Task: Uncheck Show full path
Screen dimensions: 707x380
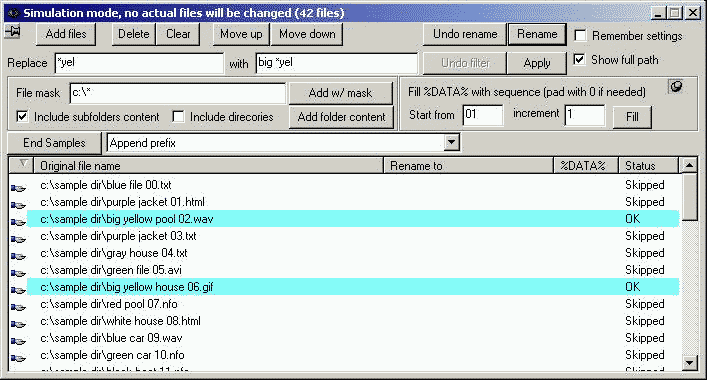Action: pos(579,60)
